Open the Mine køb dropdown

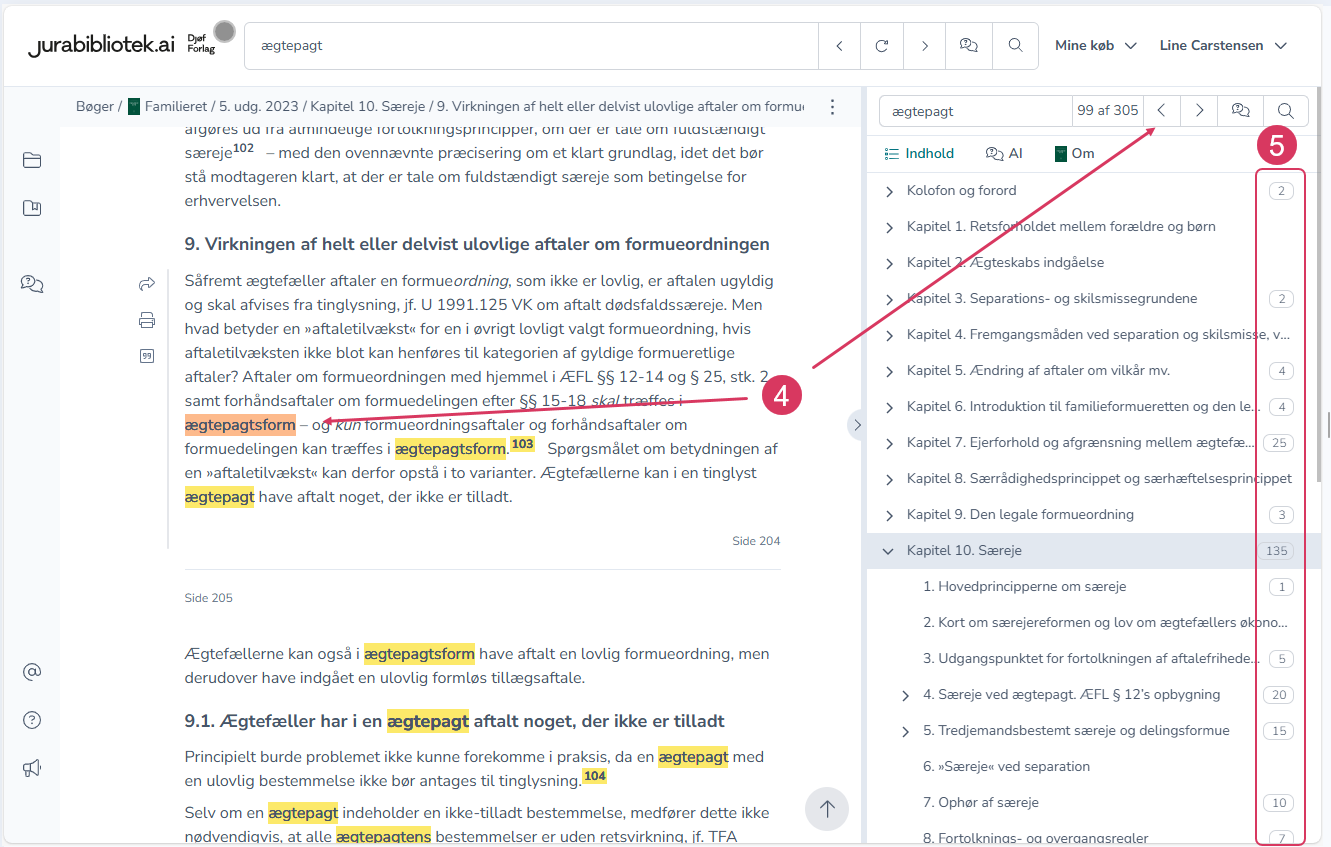click(x=1096, y=46)
